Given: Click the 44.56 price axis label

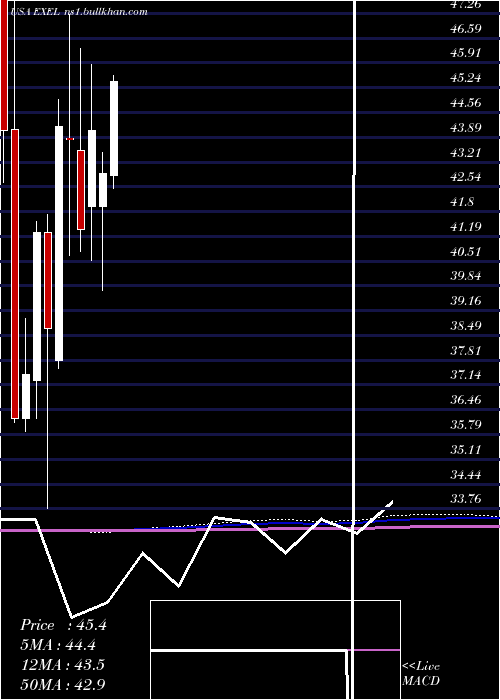Looking at the screenshot, I should [x=466, y=103].
